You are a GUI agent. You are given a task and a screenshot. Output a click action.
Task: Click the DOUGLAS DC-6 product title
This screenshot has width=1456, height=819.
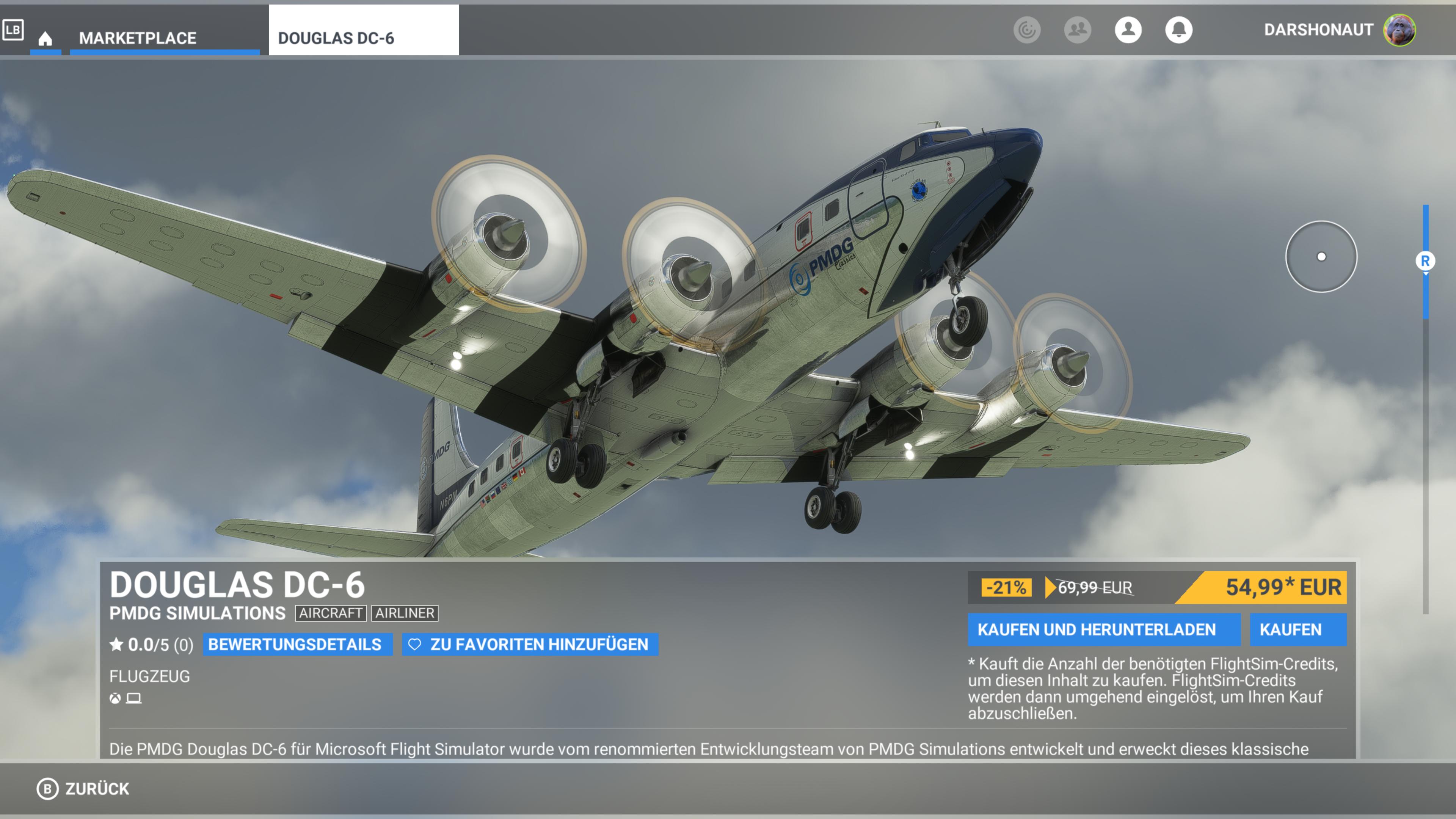[x=237, y=584]
